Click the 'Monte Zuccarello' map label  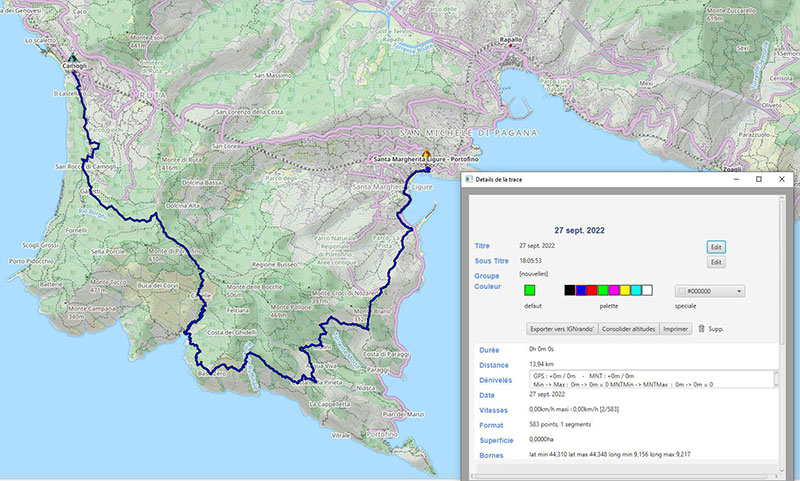tap(731, 11)
